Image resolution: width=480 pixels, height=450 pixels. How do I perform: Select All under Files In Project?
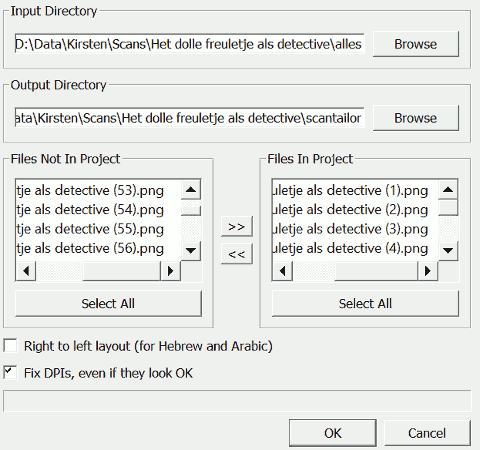coord(365,303)
